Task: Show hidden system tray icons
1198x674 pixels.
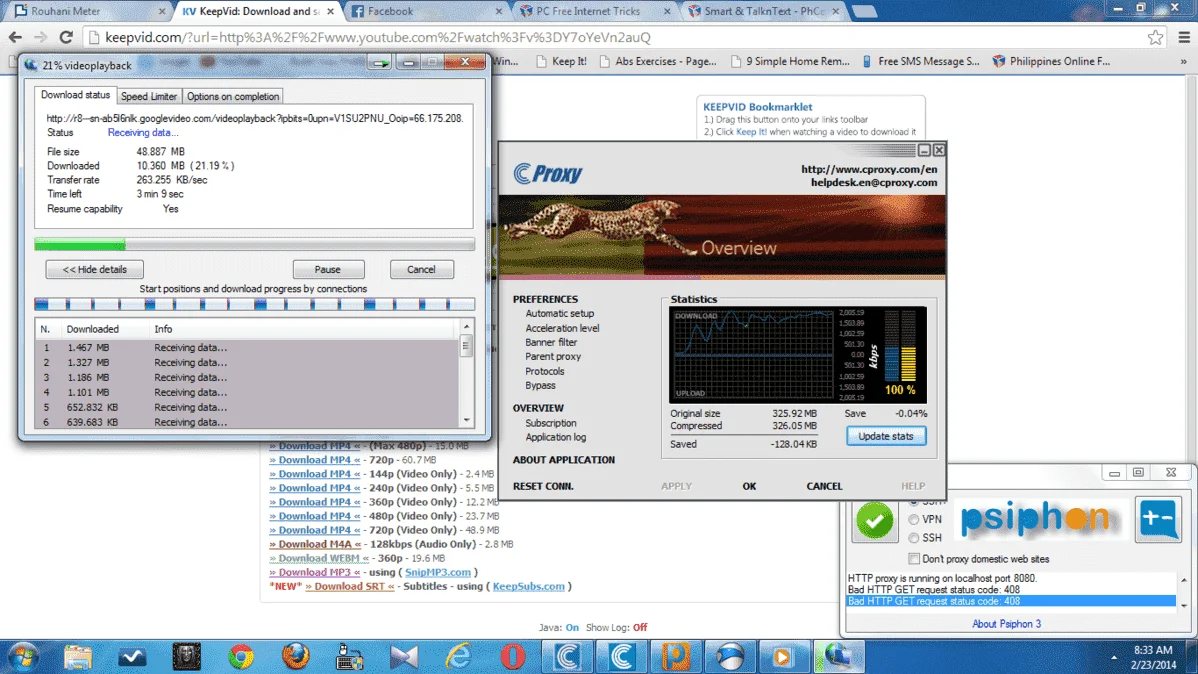Action: [x=1114, y=657]
